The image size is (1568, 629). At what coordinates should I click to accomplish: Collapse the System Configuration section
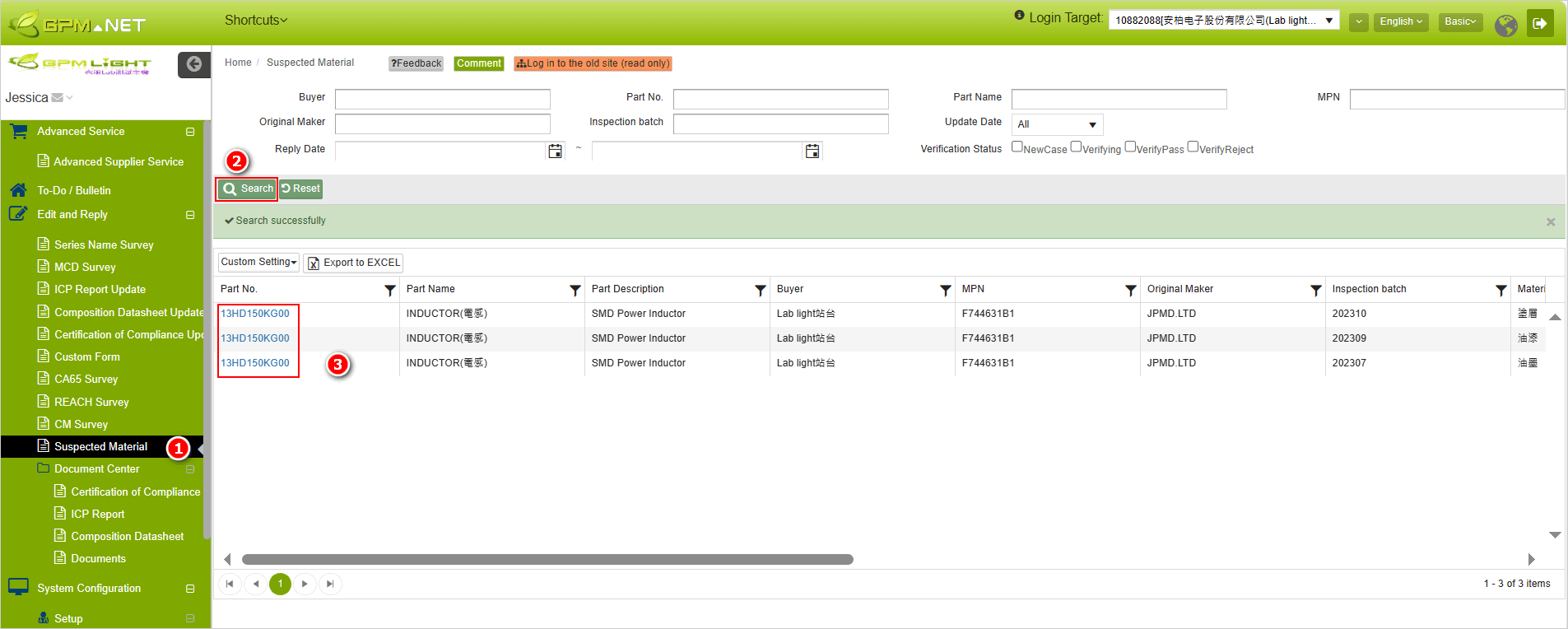[190, 589]
